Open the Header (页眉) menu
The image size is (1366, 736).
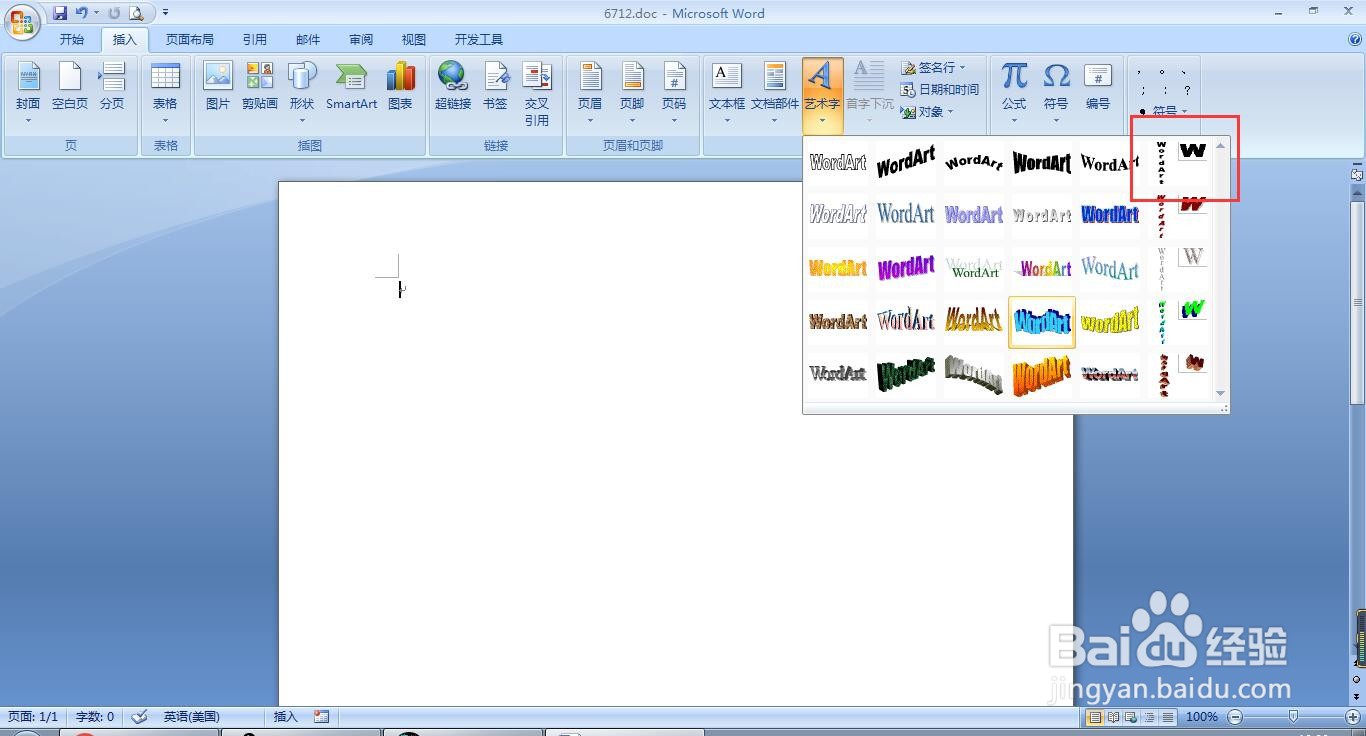(x=590, y=93)
